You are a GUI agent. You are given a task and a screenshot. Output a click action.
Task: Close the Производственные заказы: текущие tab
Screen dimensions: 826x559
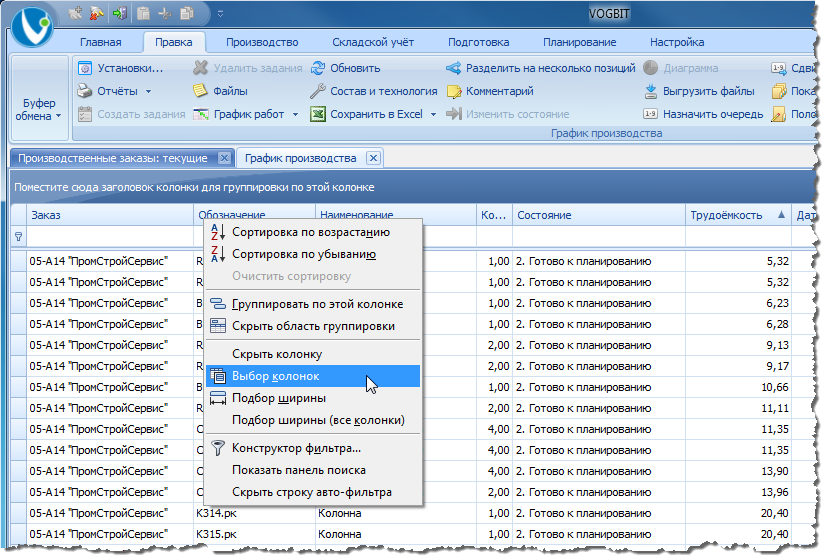coord(224,158)
